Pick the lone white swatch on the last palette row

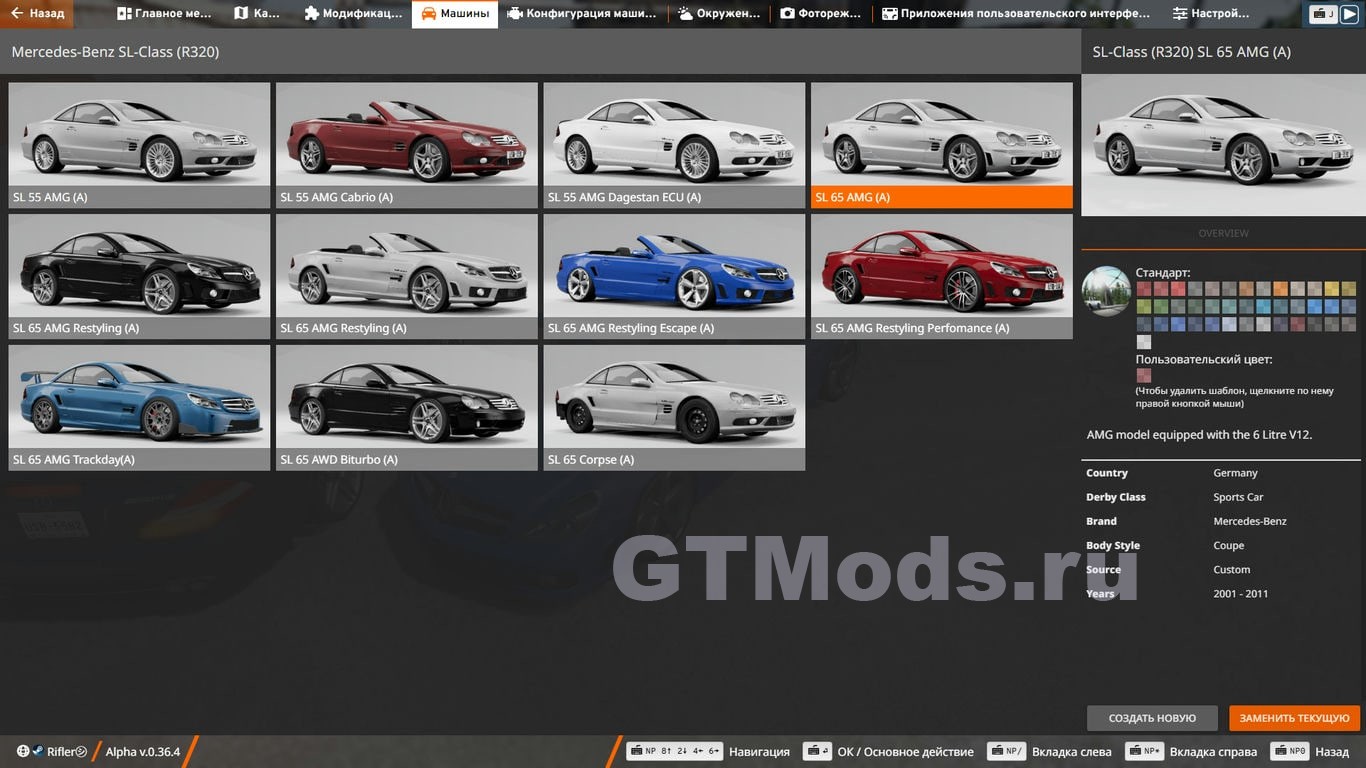[1144, 342]
